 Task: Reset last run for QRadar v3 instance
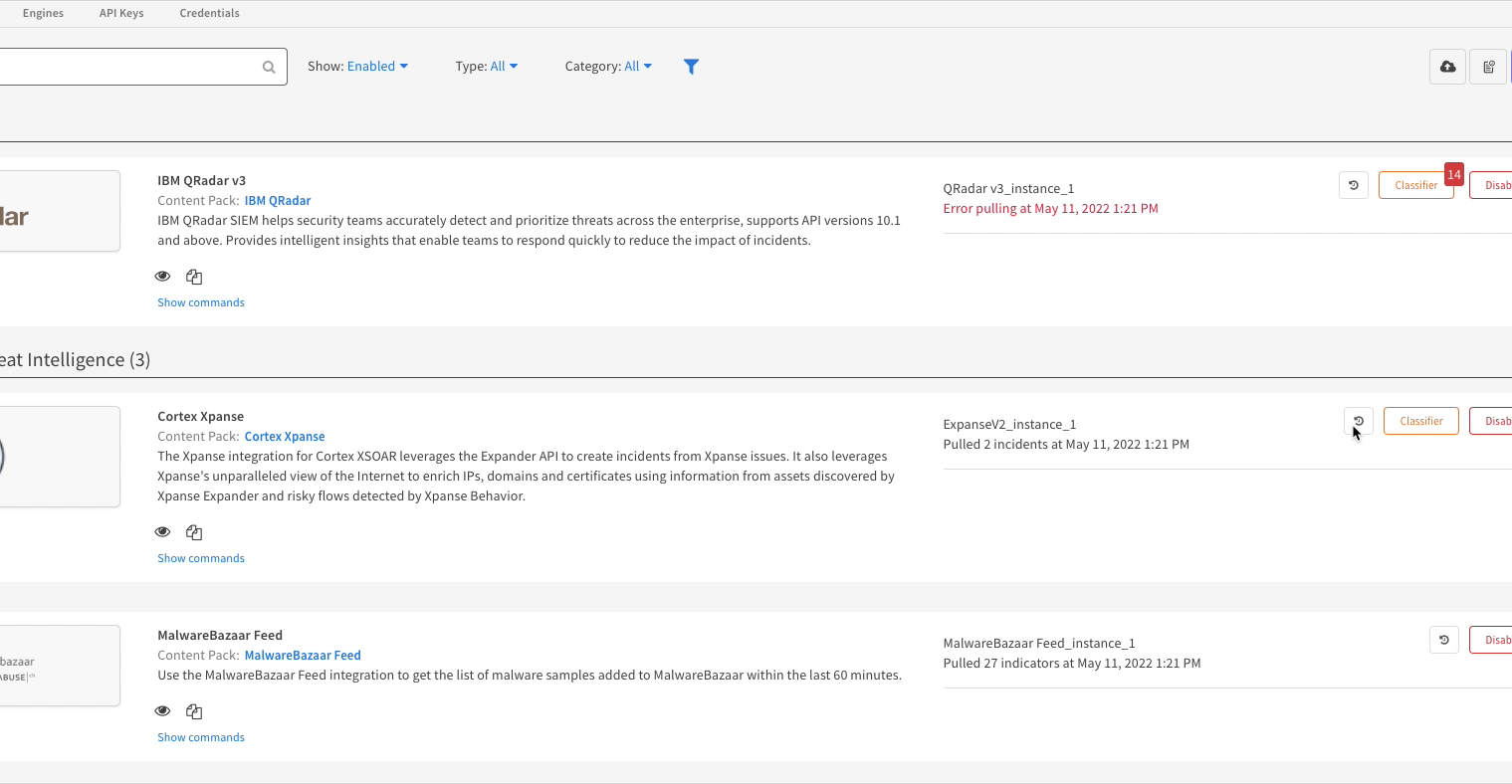click(x=1353, y=185)
